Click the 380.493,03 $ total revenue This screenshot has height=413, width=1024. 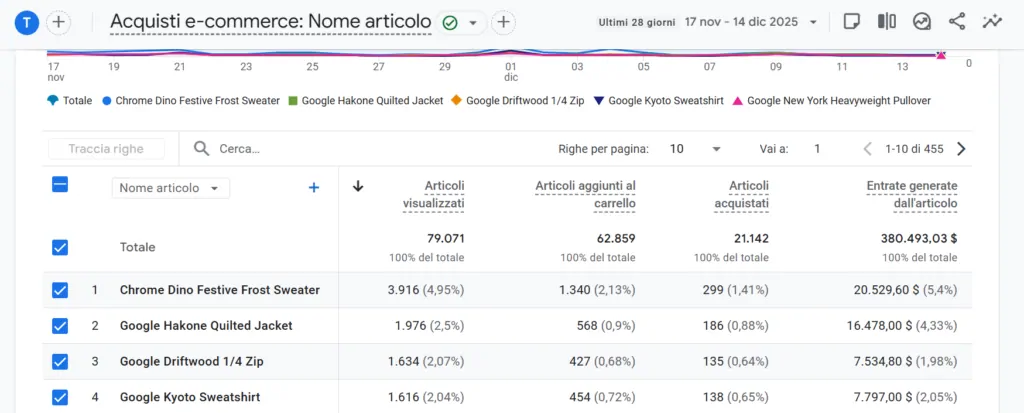tap(919, 239)
